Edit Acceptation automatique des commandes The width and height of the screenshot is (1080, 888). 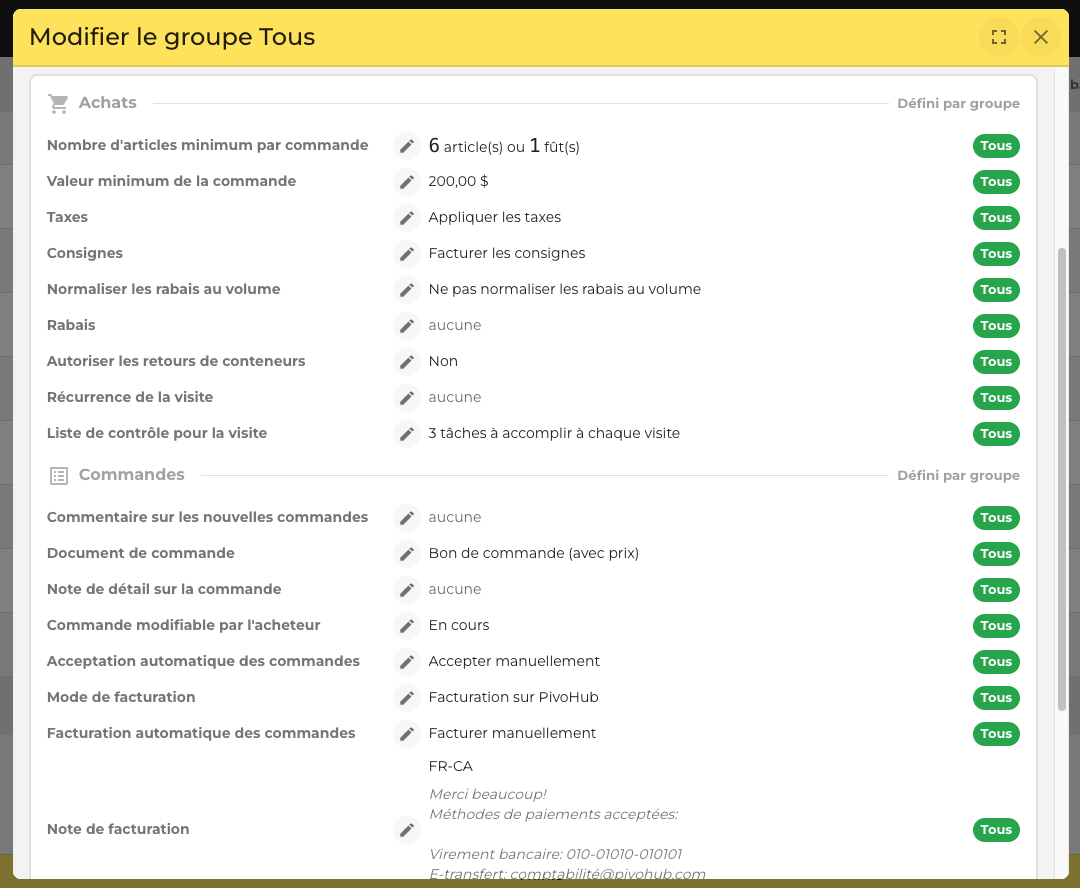[x=406, y=661]
